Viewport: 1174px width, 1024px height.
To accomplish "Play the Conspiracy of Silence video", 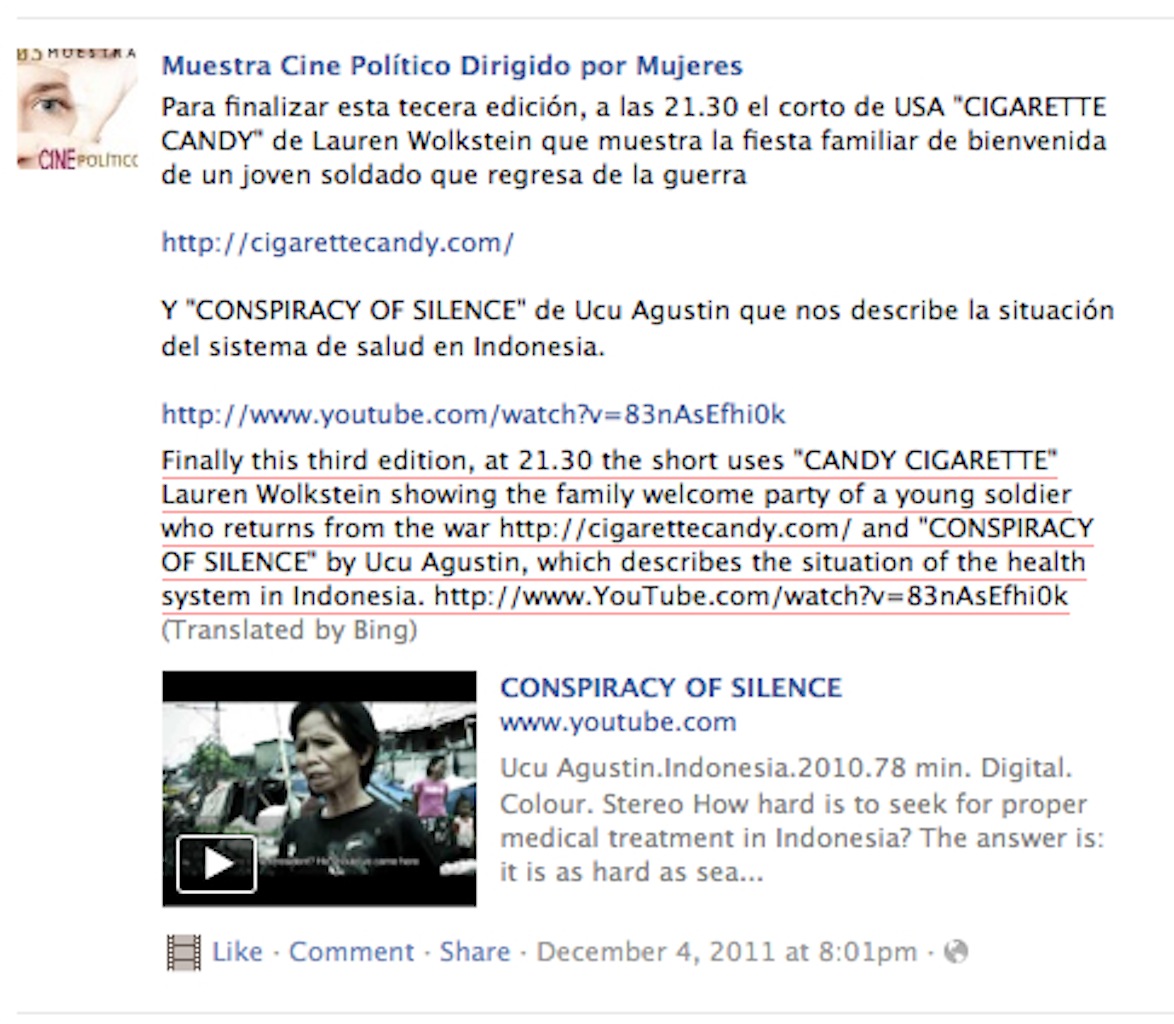I will (216, 865).
